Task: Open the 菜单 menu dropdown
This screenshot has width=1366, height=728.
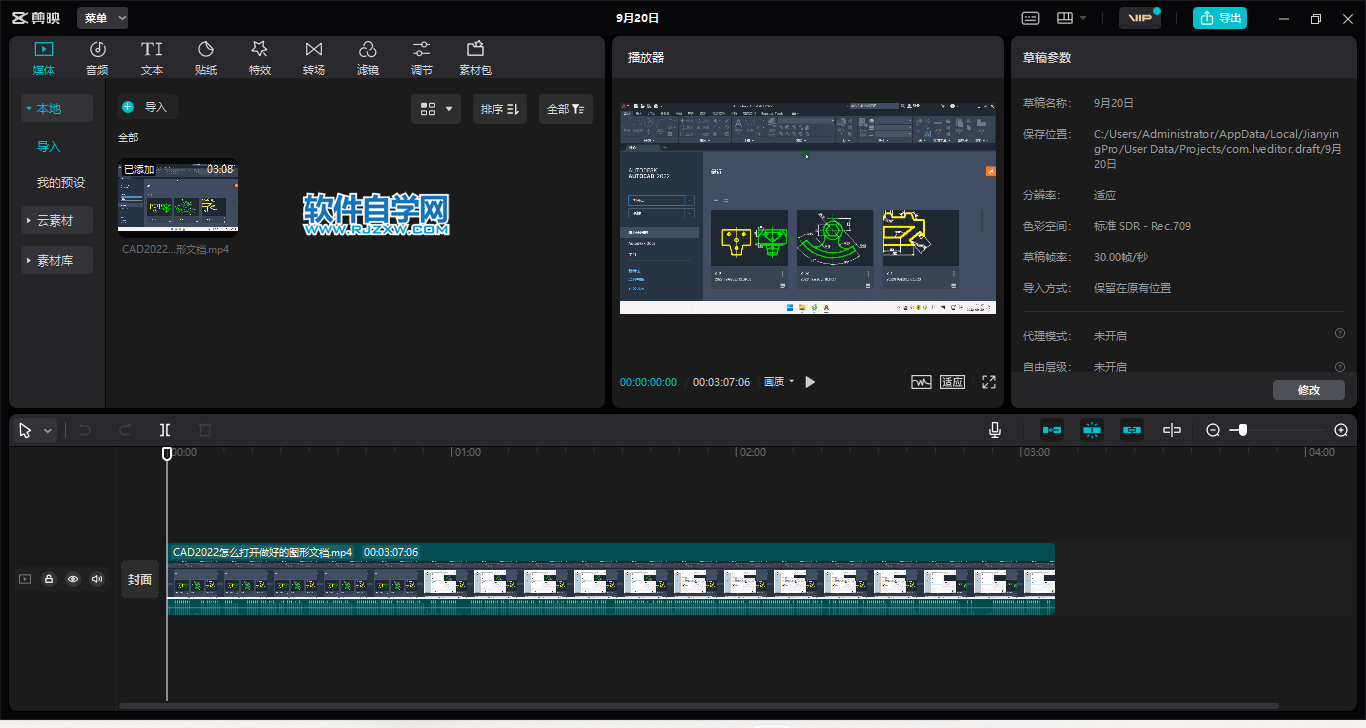Action: click(x=103, y=18)
